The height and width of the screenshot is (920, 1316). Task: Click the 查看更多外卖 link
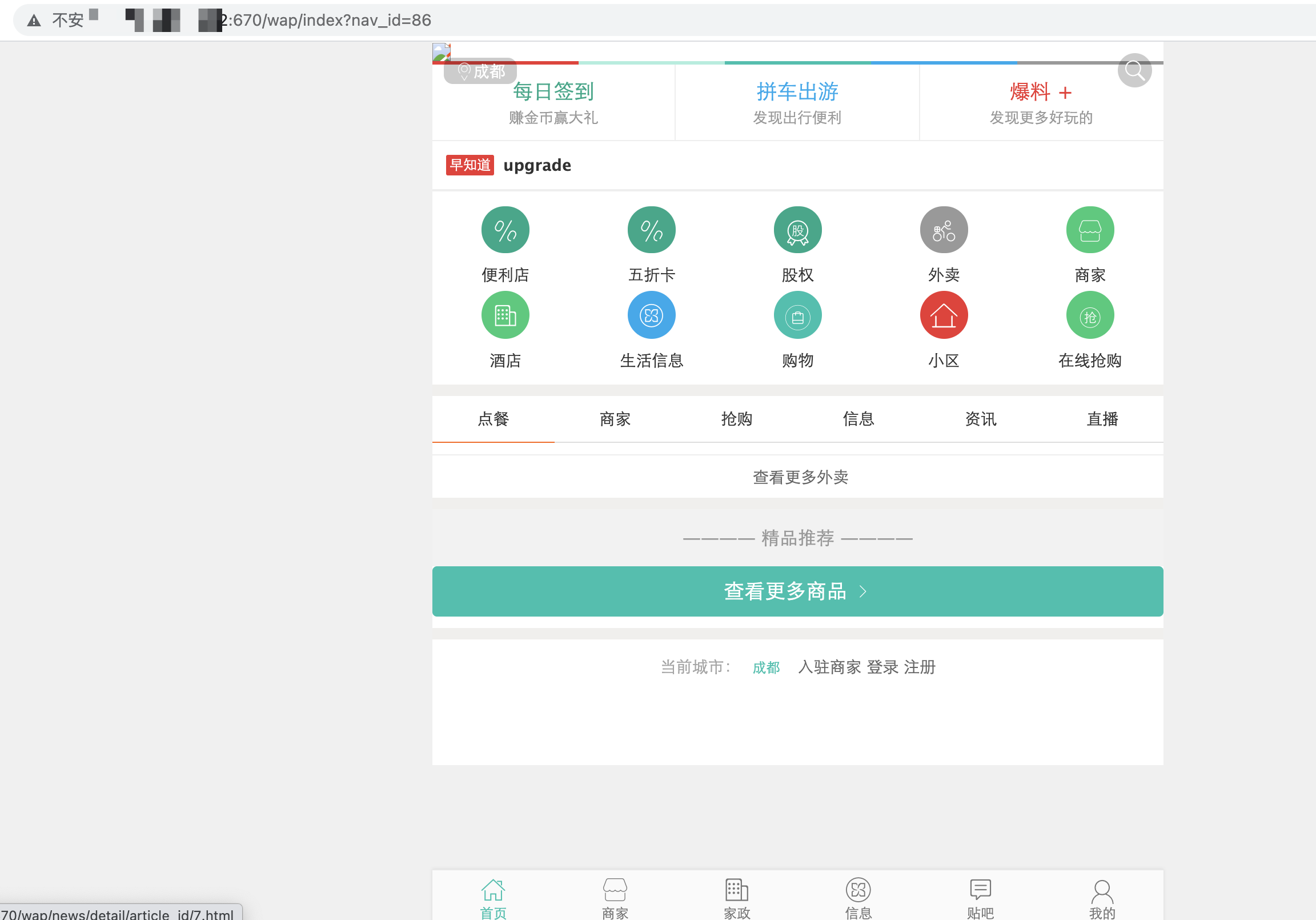pos(800,477)
